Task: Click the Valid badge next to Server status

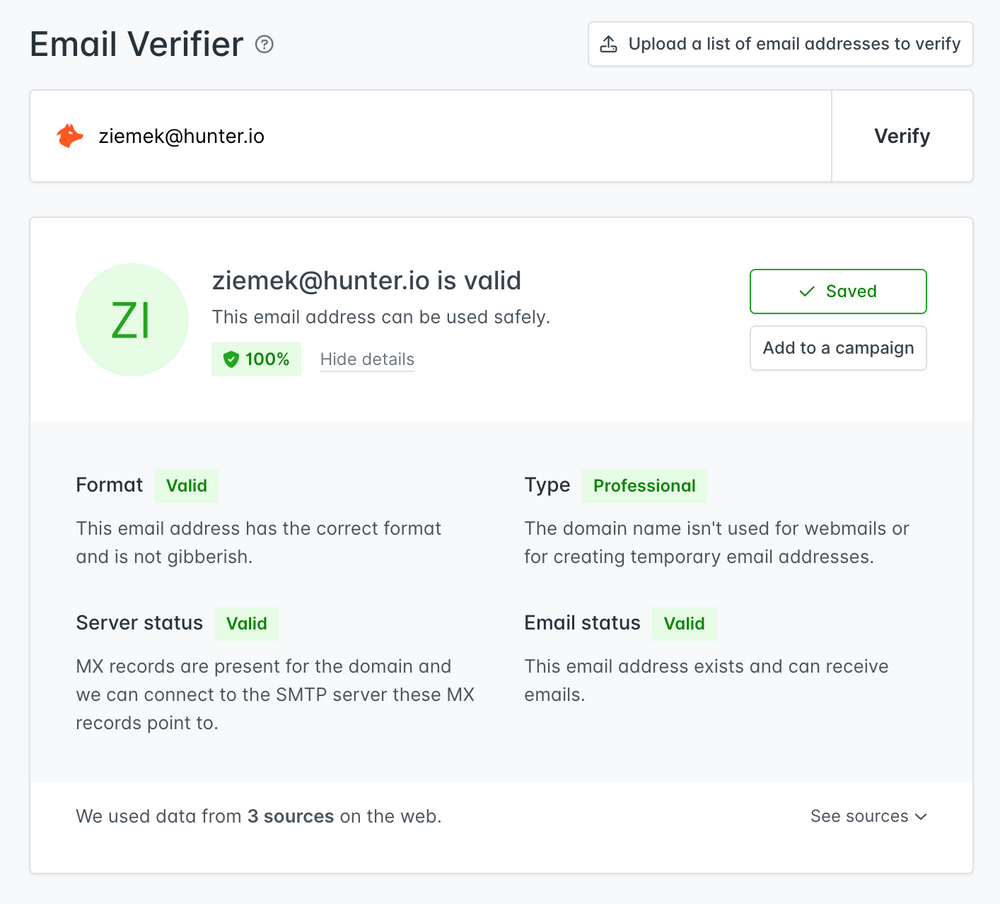Action: pos(246,623)
